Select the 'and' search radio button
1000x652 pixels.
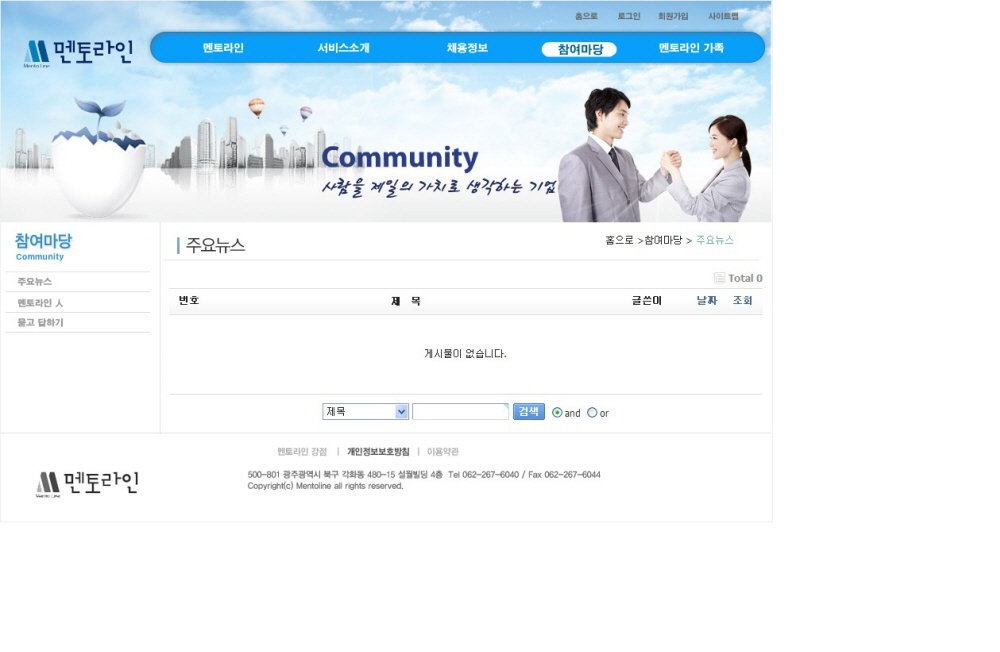(x=557, y=412)
